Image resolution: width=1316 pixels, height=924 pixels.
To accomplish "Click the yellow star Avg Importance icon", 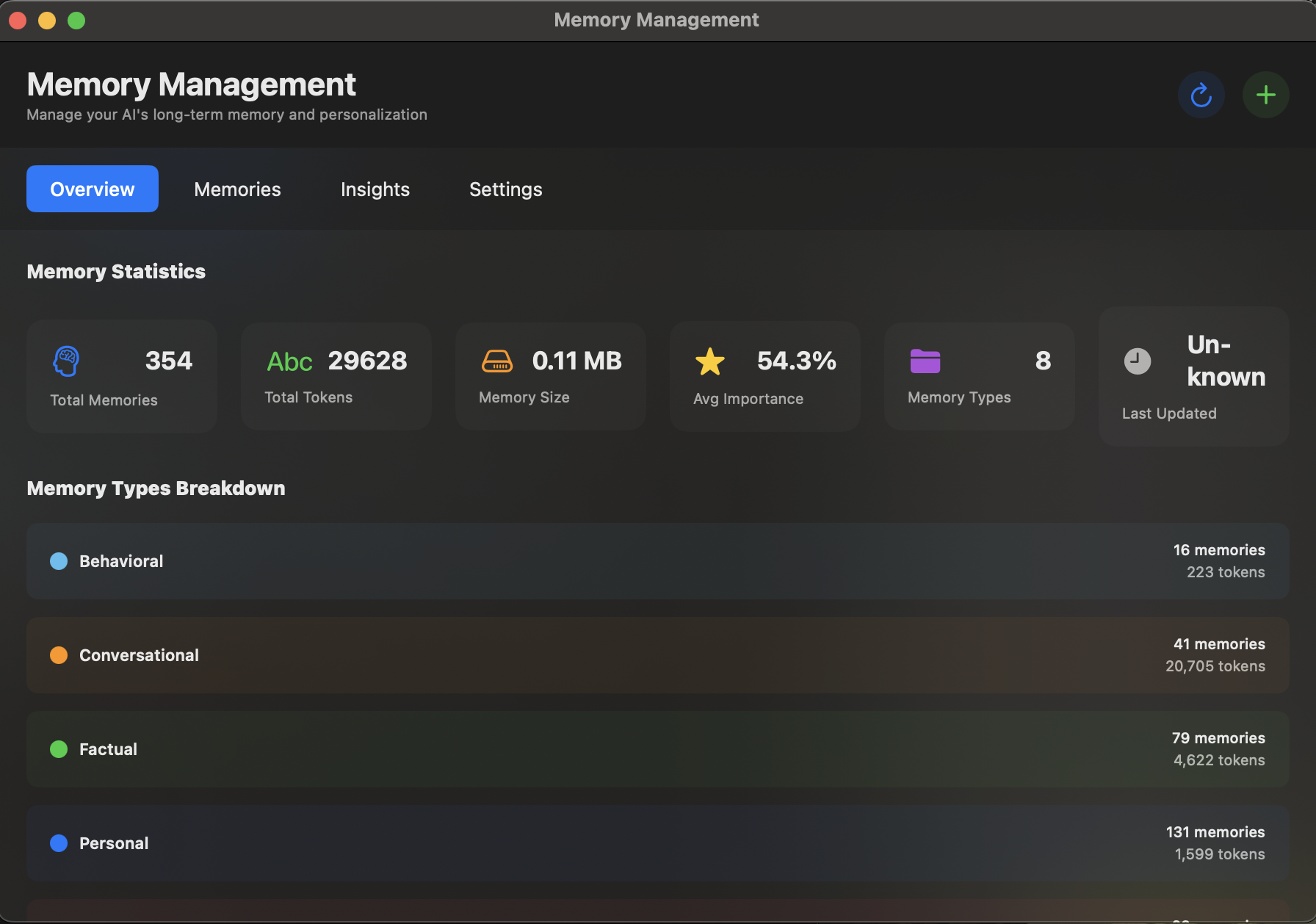I will tap(710, 361).
